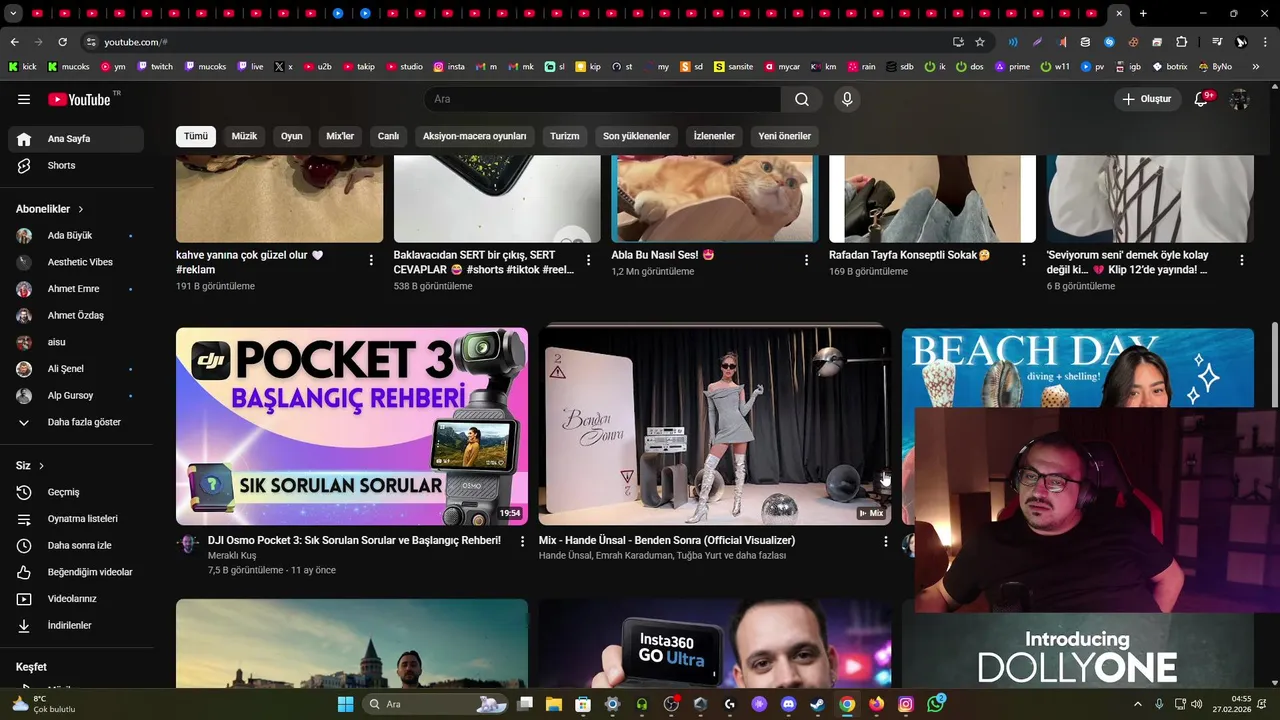Click Meraklı Kuş channel avatar

click(x=187, y=544)
